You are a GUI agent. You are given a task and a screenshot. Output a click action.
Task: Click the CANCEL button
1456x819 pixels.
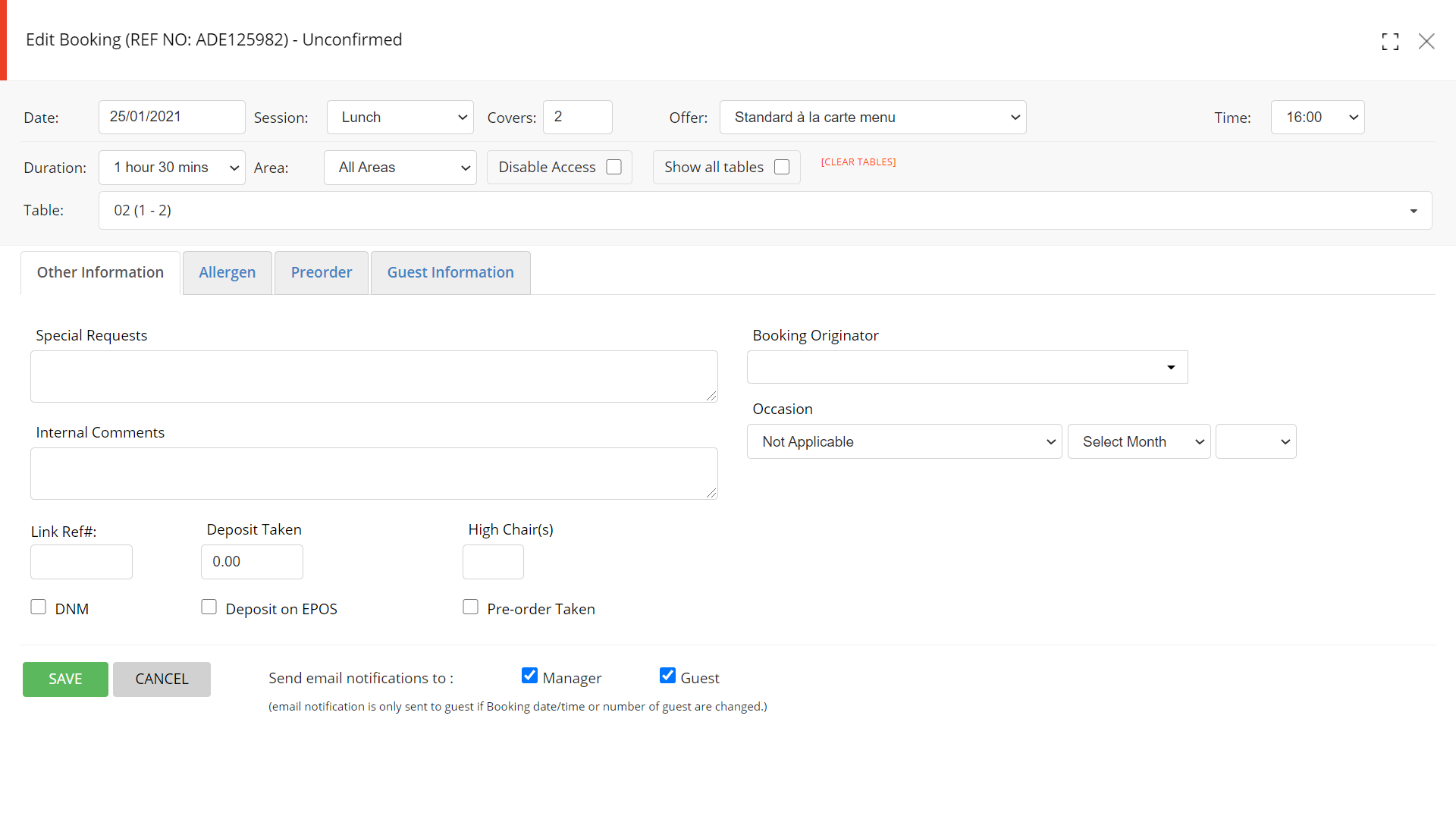click(162, 679)
